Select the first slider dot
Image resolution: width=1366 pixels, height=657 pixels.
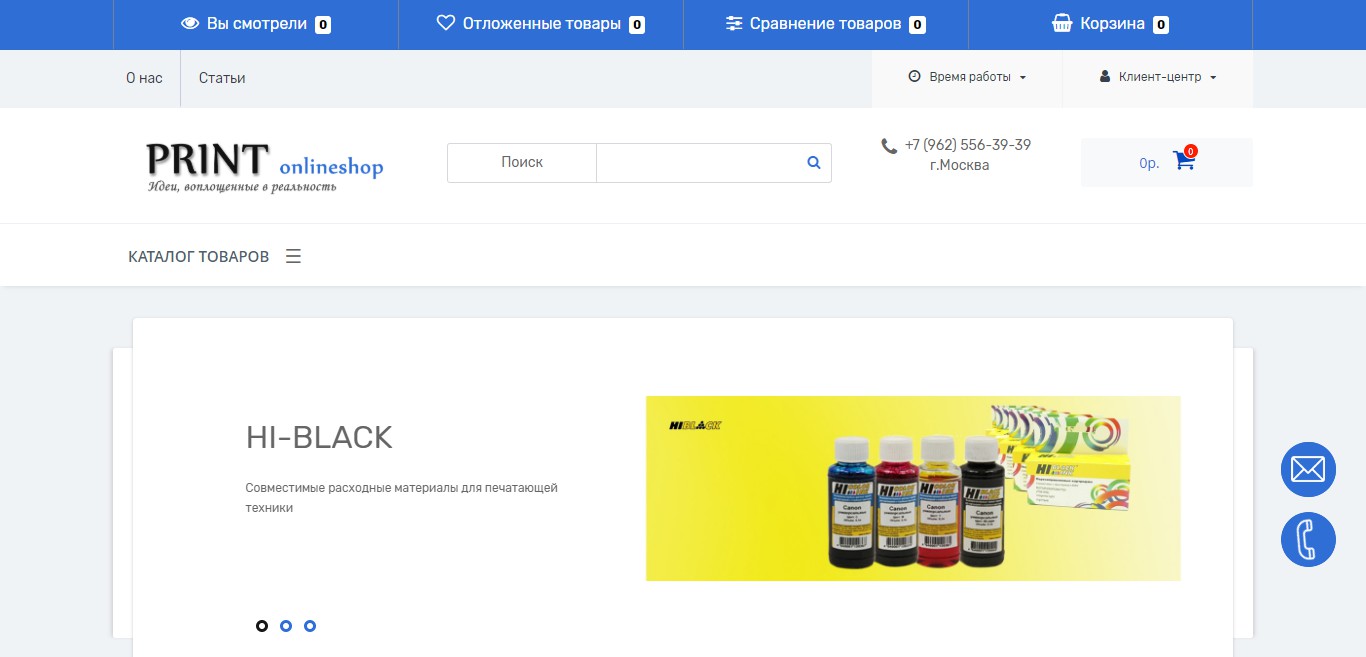click(x=262, y=626)
